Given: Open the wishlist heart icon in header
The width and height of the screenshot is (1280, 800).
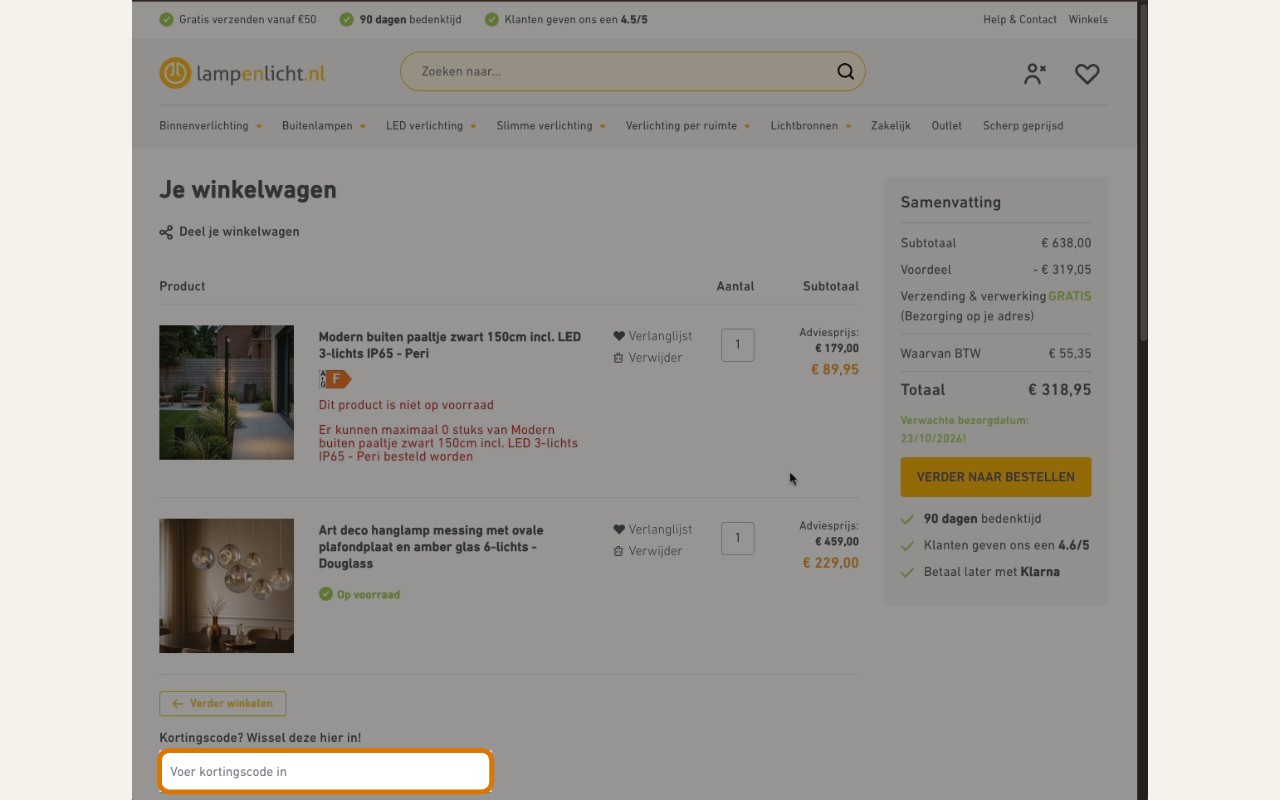Looking at the screenshot, I should pos(1087,73).
